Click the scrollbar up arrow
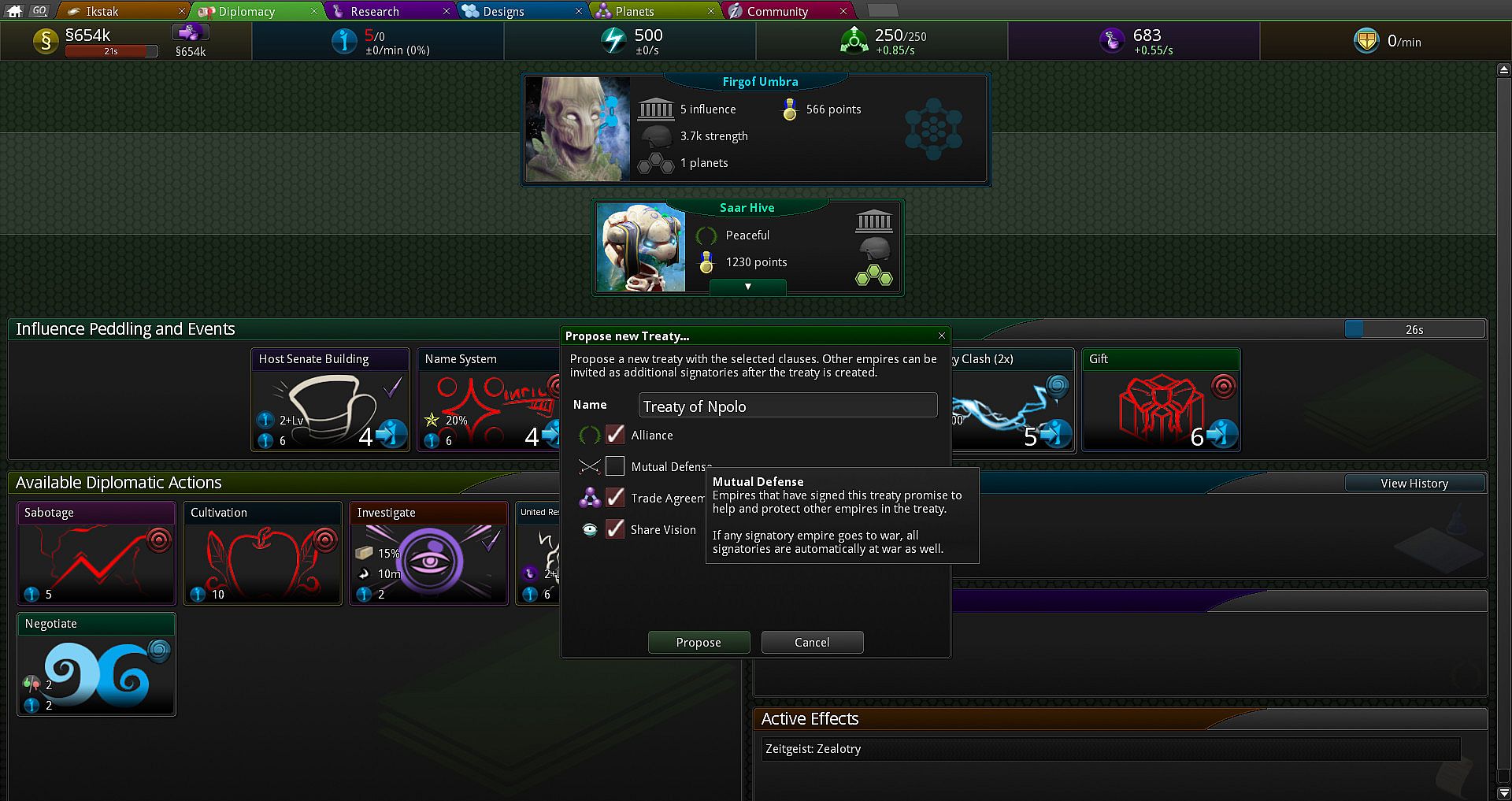 1503,71
